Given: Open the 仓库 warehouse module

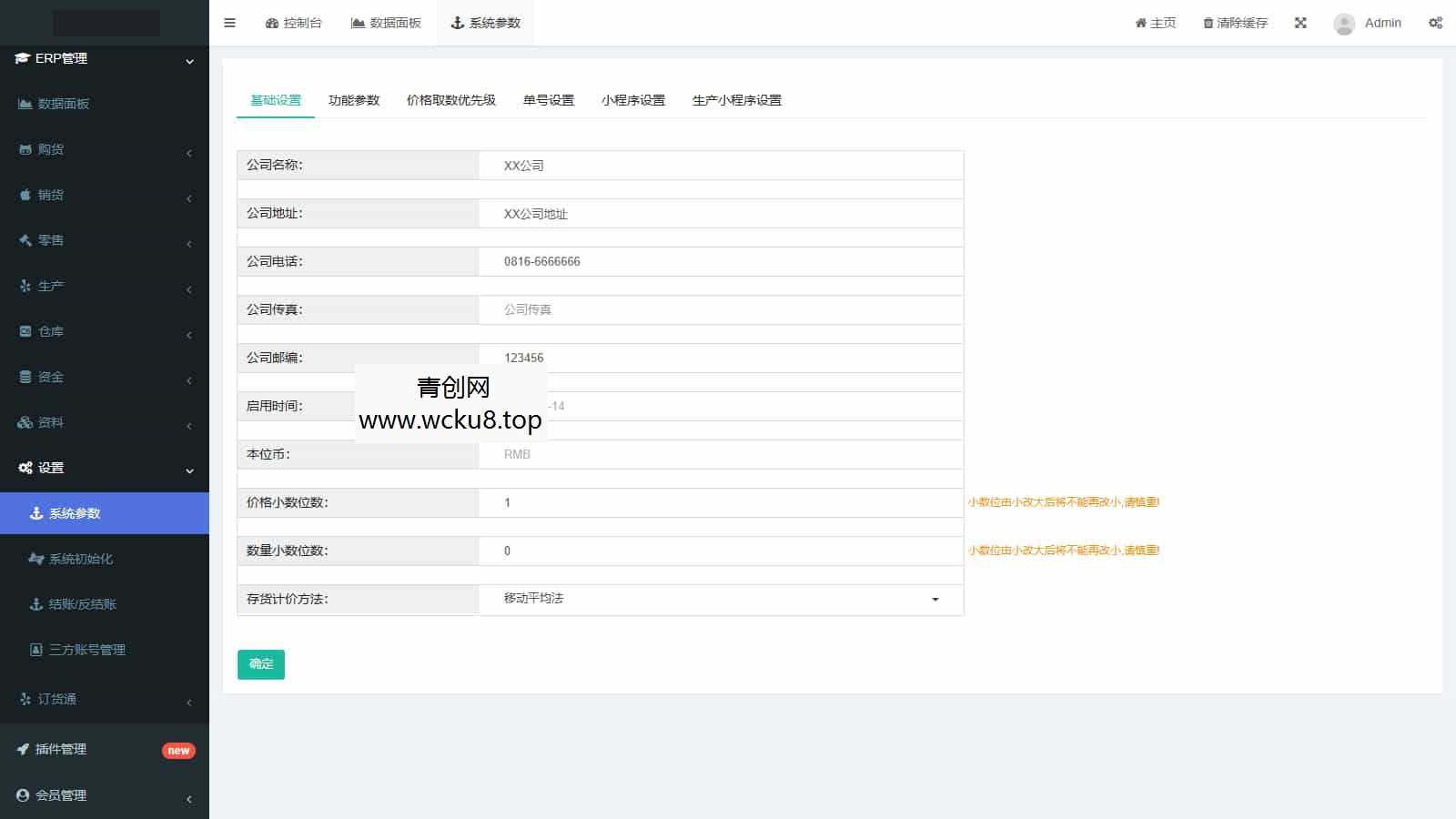Looking at the screenshot, I should [x=52, y=330].
